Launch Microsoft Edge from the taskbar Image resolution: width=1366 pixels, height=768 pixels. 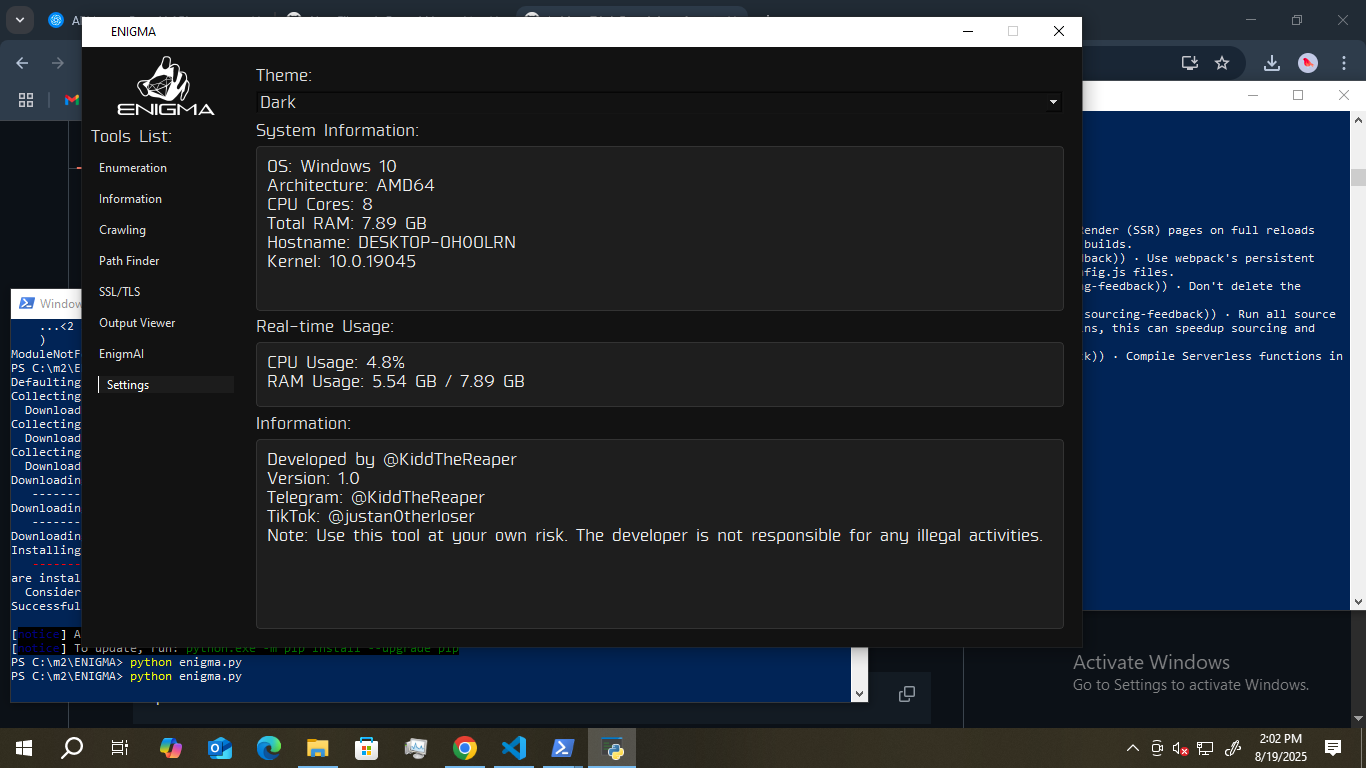tap(269, 748)
